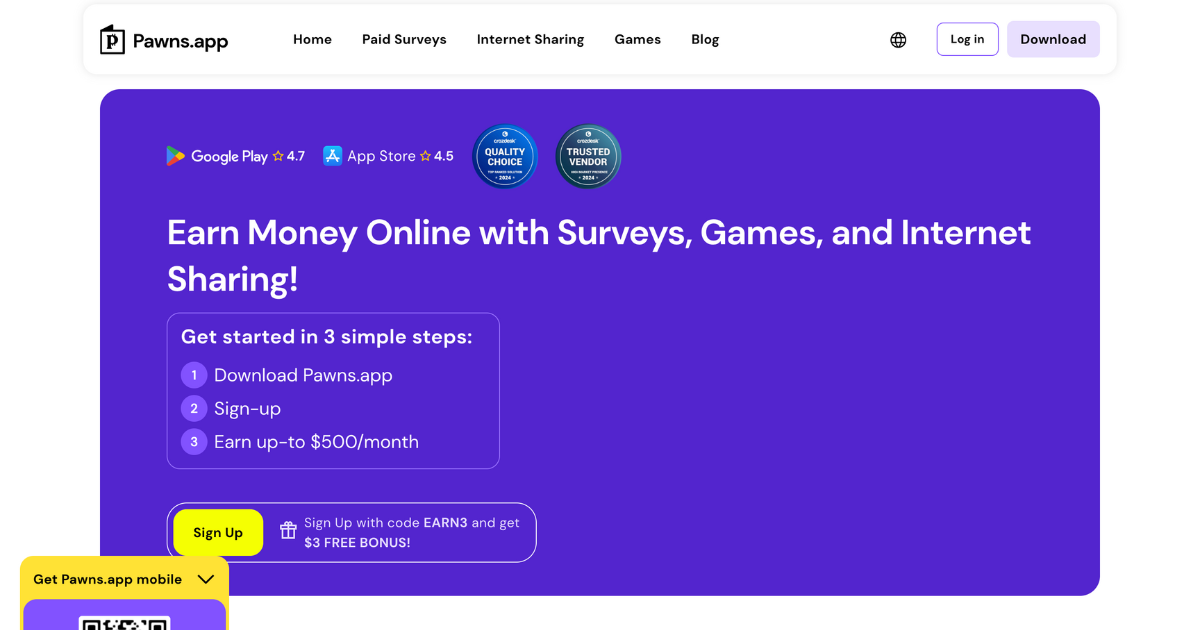
Task: Click the Download button in header
Action: pos(1053,40)
